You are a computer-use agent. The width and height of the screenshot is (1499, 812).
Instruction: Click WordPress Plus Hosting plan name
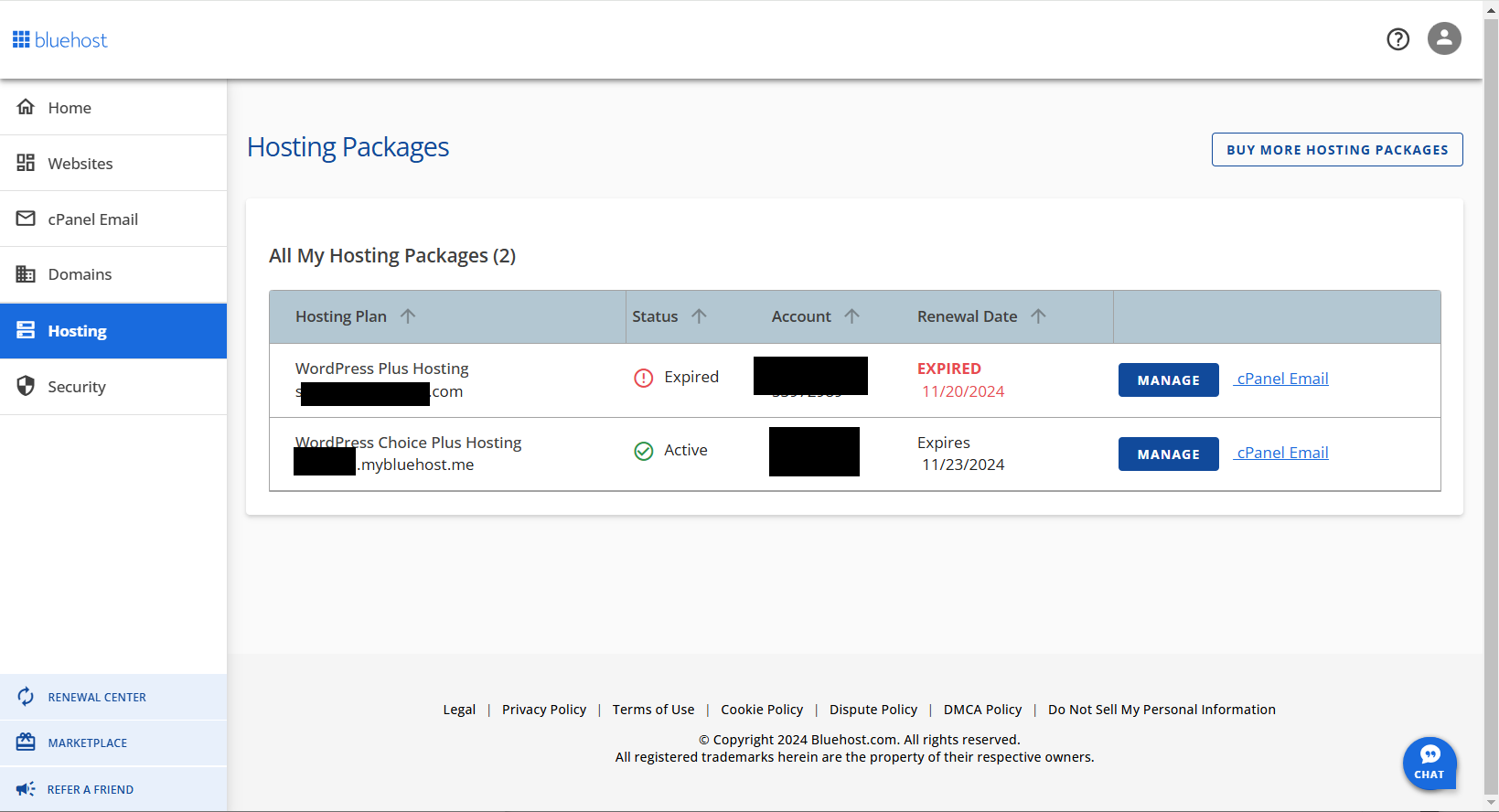[381, 369]
